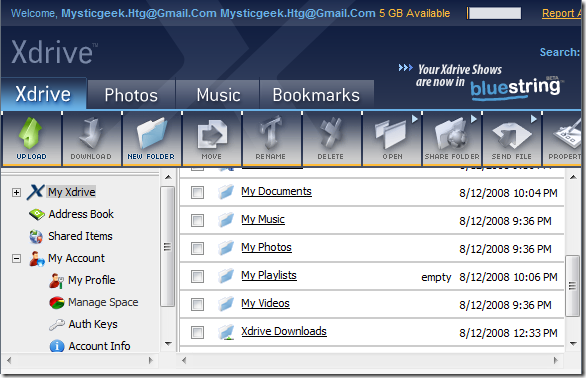This screenshot has width=586, height=378.
Task: Click the My Music folder icon
Action: pyautogui.click(x=226, y=220)
